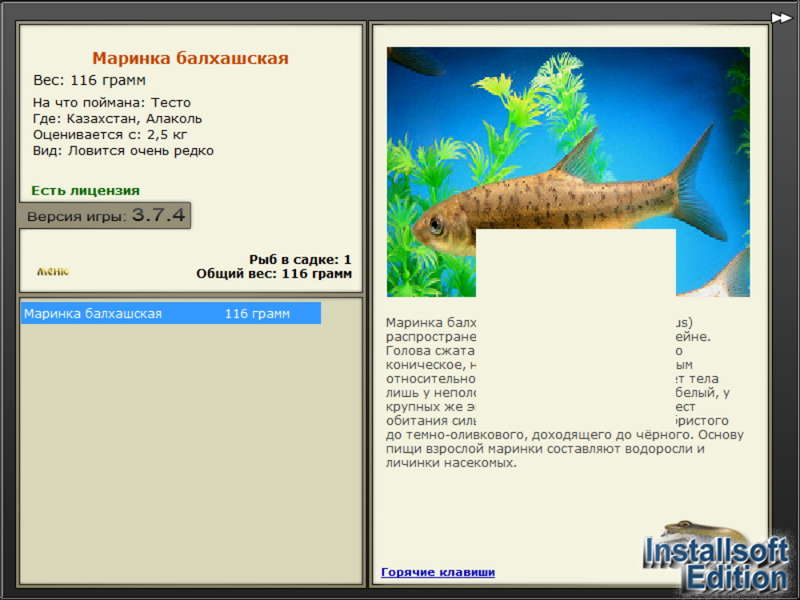This screenshot has height=600, width=800.
Task: Click the Общий вес: 116 грамм total
Action: [274, 273]
